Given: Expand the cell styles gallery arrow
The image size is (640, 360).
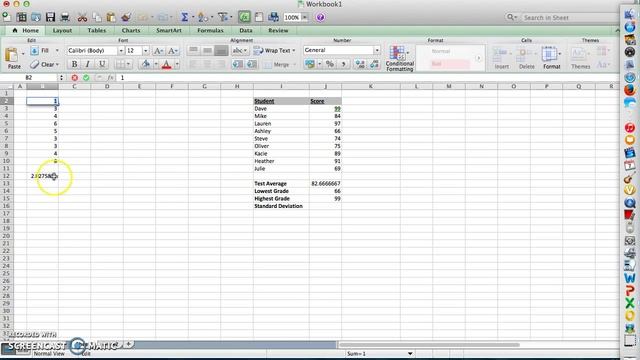Looking at the screenshot, I should 478,58.
